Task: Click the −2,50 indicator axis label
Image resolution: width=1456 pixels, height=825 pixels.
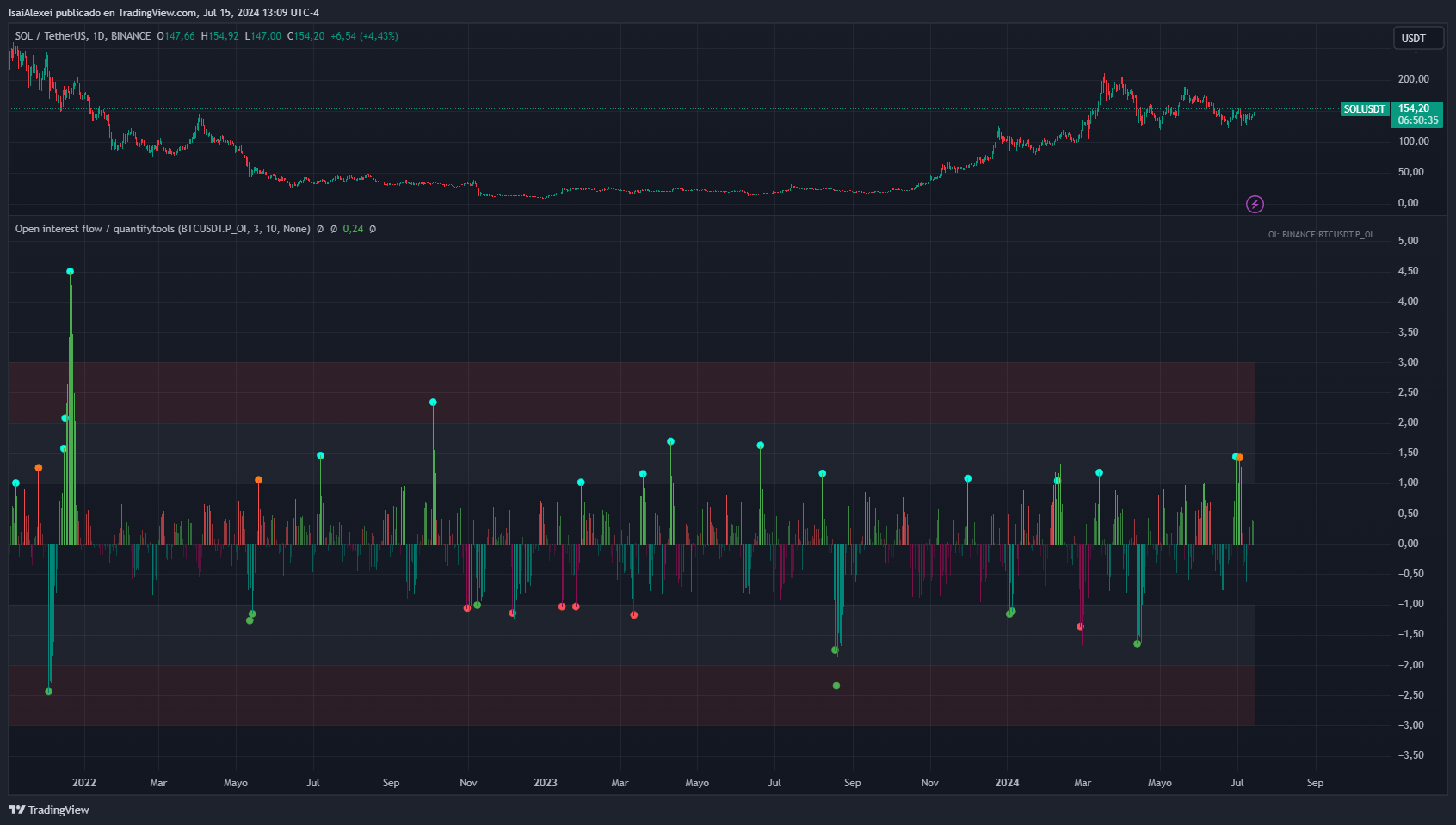Action: coord(1410,695)
